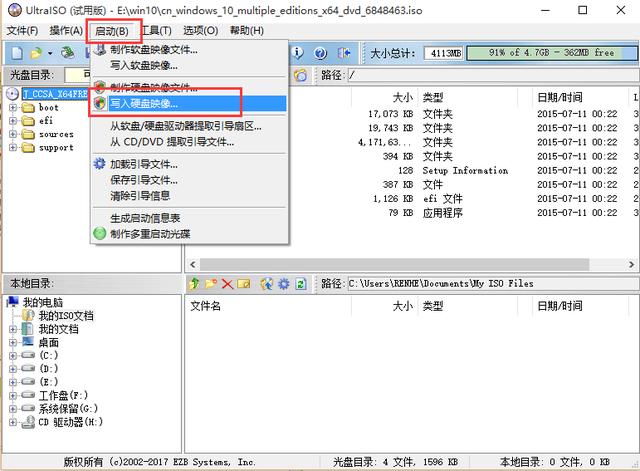Image resolution: width=640 pixels, height=471 pixels.
Task: Open the dropdown arrow beside the Open icon
Action: [x=50, y=53]
